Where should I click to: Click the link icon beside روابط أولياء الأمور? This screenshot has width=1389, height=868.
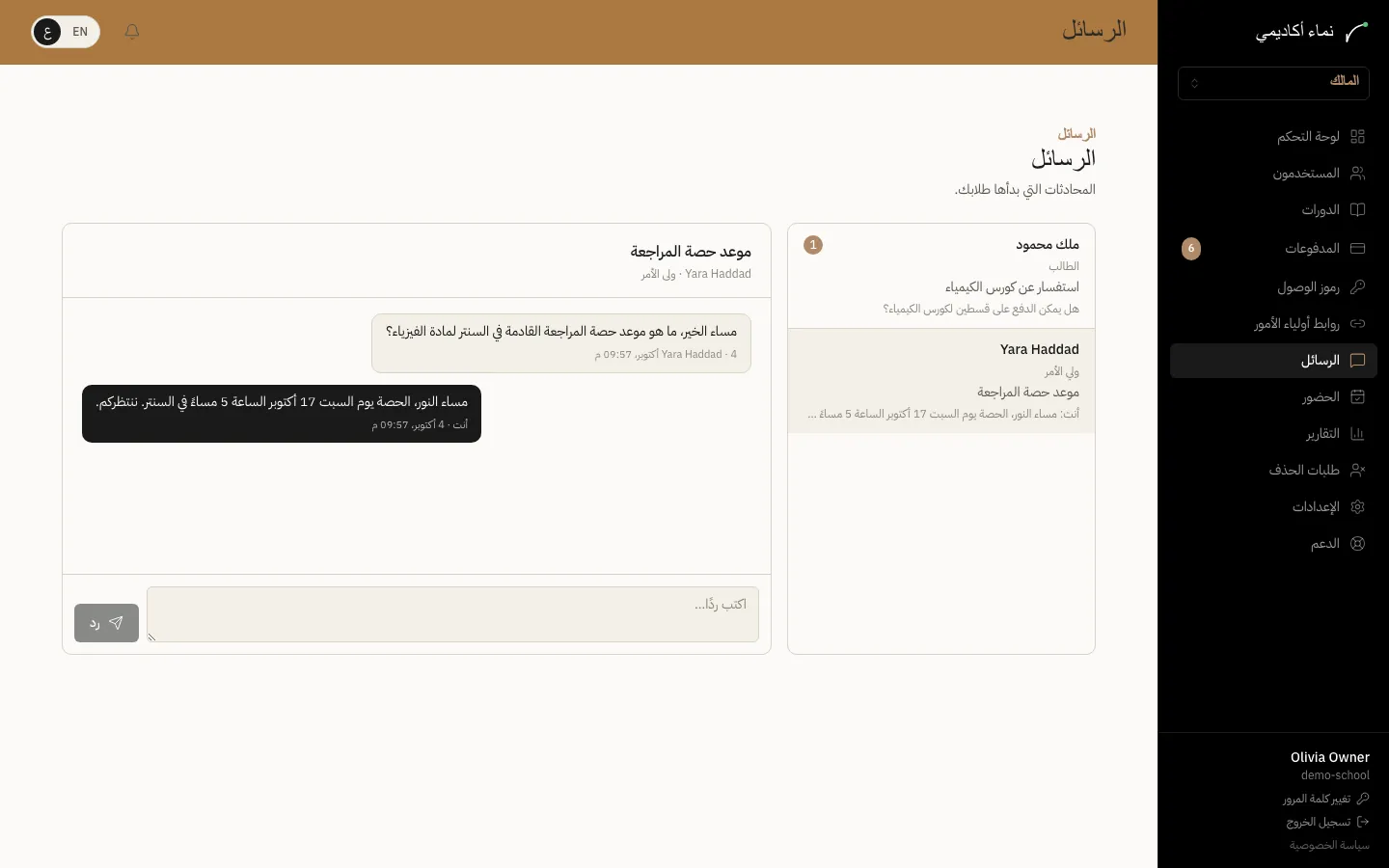[1357, 324]
